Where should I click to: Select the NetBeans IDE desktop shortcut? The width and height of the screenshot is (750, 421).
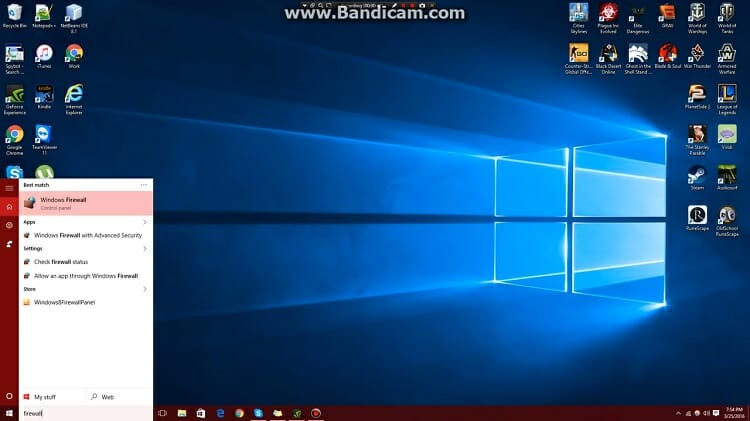pyautogui.click(x=74, y=18)
